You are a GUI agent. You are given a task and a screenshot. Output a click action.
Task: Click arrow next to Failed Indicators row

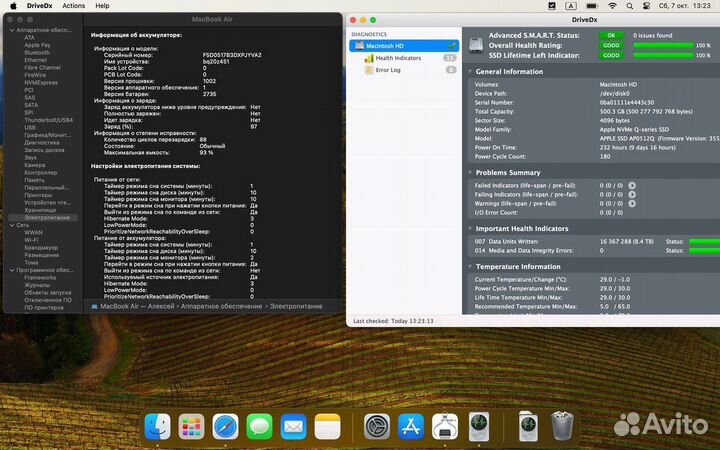pos(632,186)
